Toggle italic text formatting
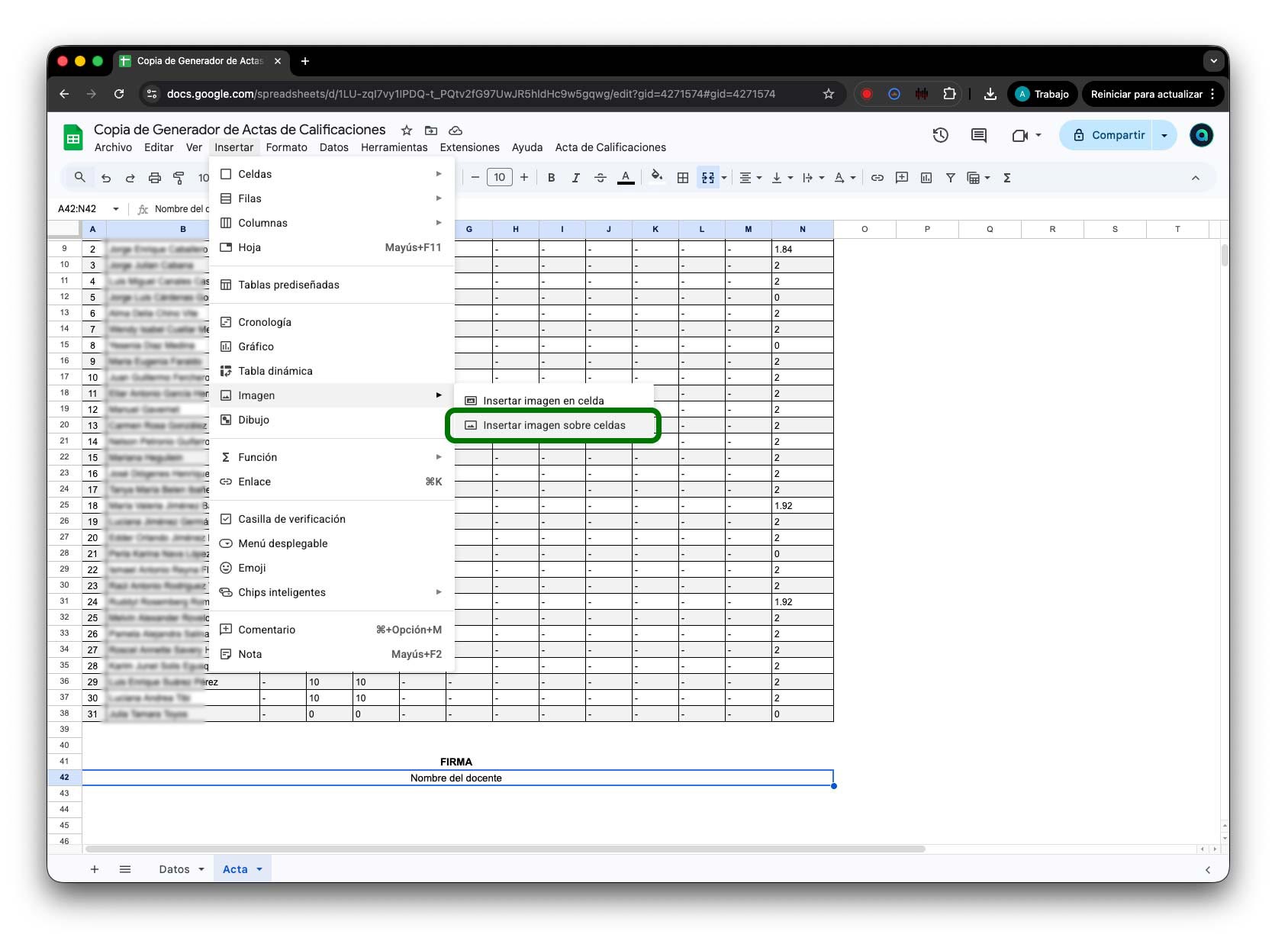Screen dimensions: 1288x941 (575, 178)
